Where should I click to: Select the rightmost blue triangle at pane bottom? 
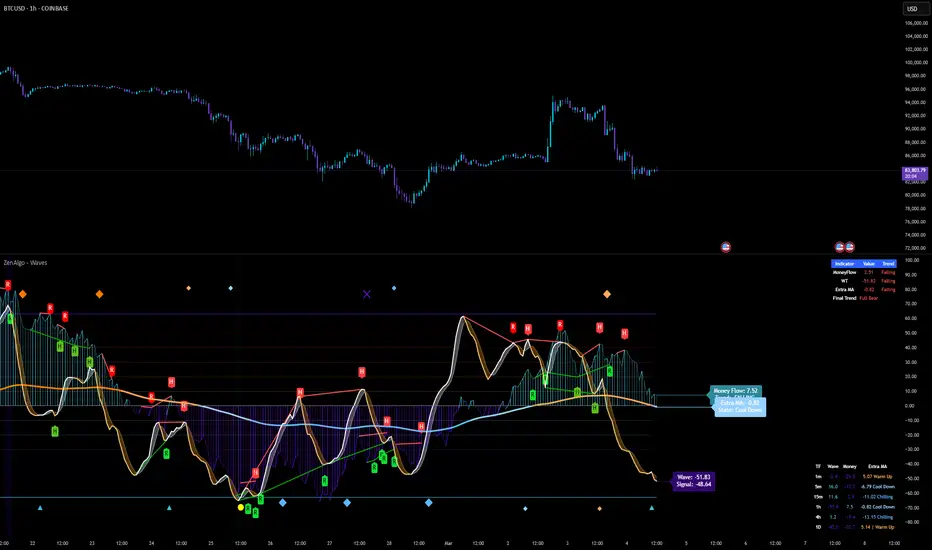[651, 508]
